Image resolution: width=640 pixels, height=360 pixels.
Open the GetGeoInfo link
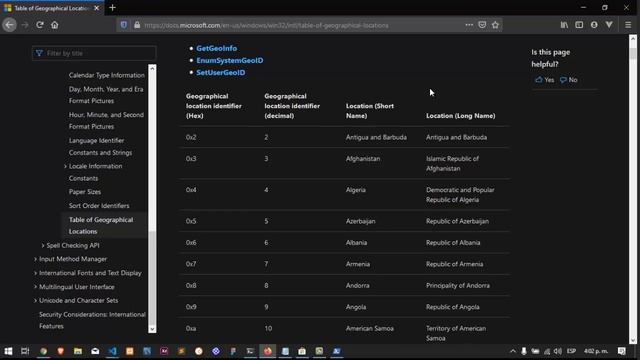click(216, 48)
